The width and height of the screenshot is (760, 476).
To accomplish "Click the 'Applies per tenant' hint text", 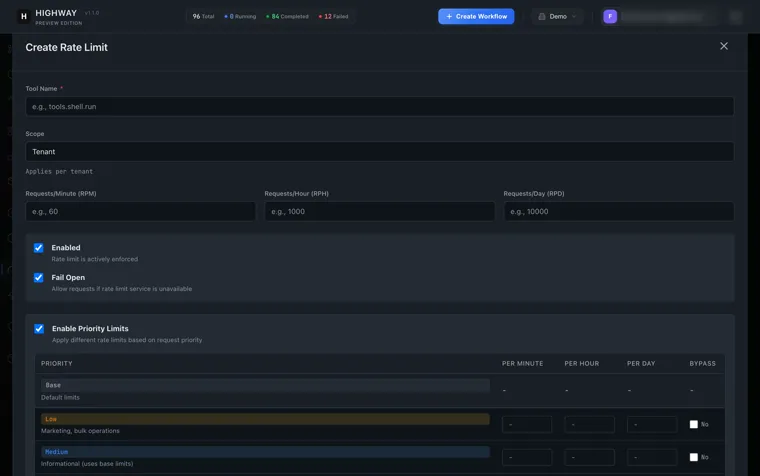I will [59, 172].
